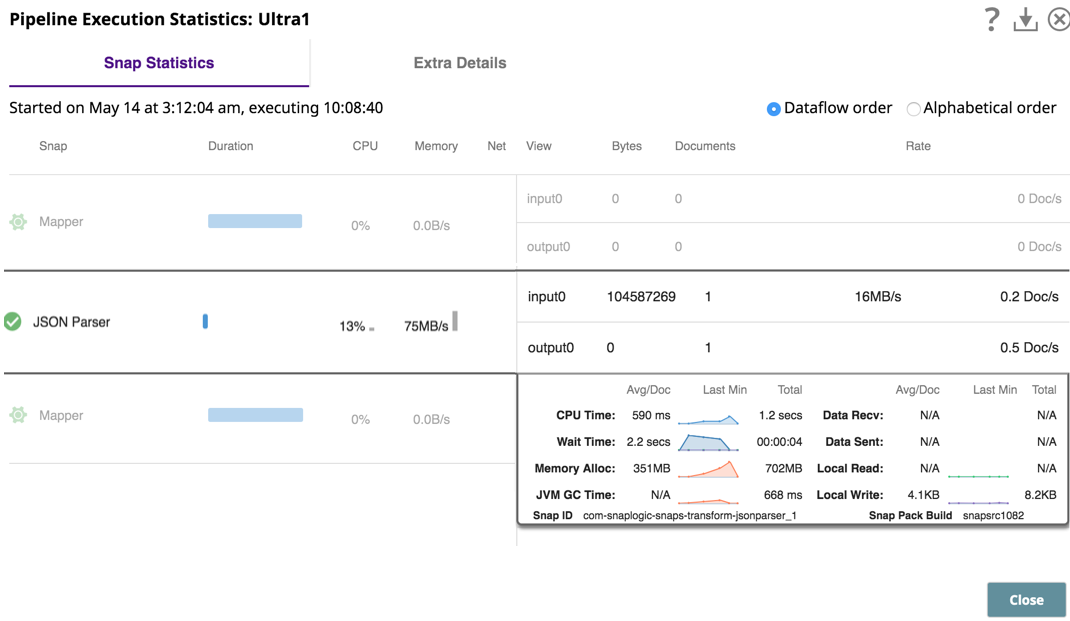1070x621 pixels.
Task: Click the download statistics icon
Action: (1025, 19)
